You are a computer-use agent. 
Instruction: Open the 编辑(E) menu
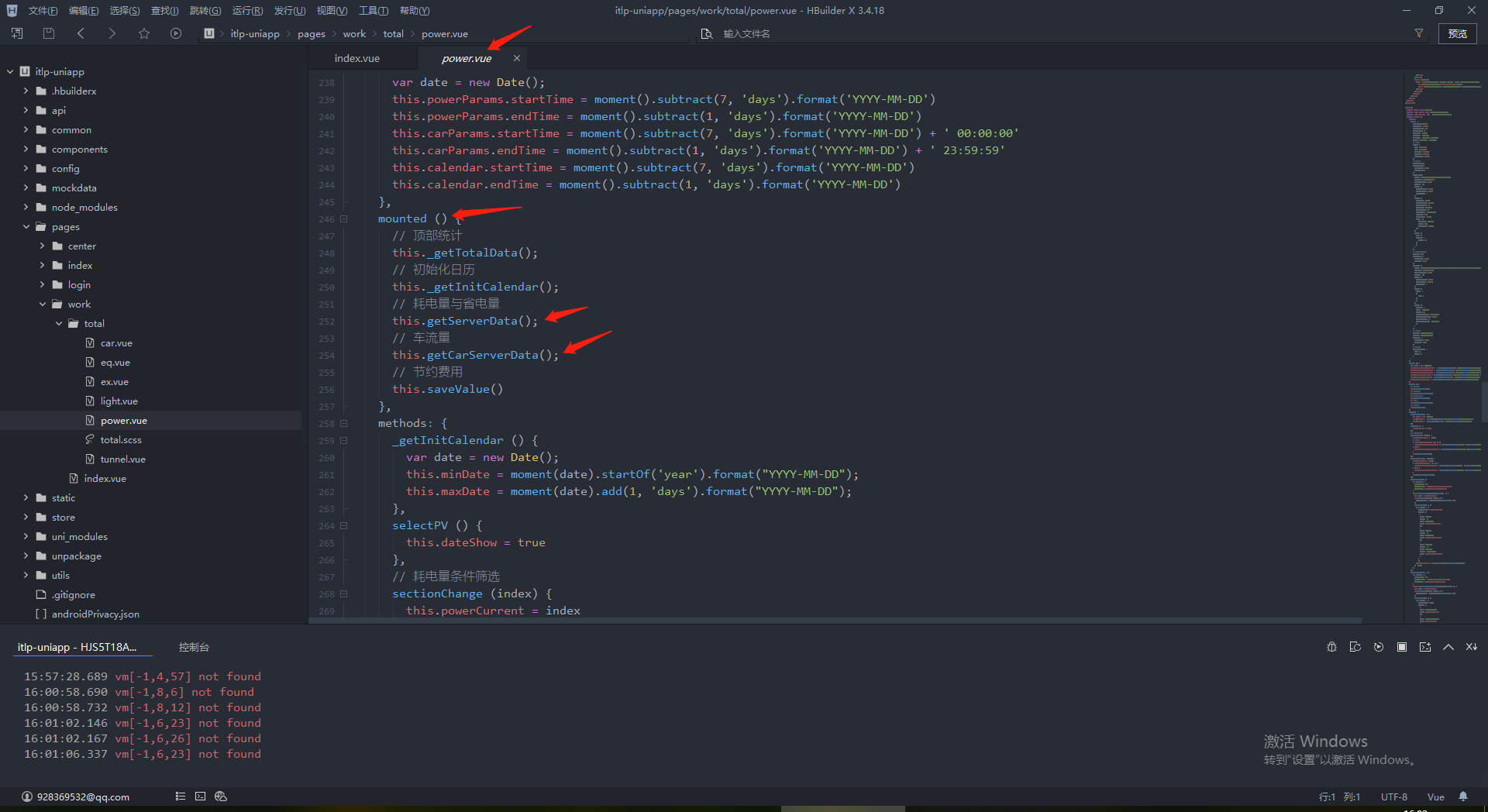(x=84, y=11)
